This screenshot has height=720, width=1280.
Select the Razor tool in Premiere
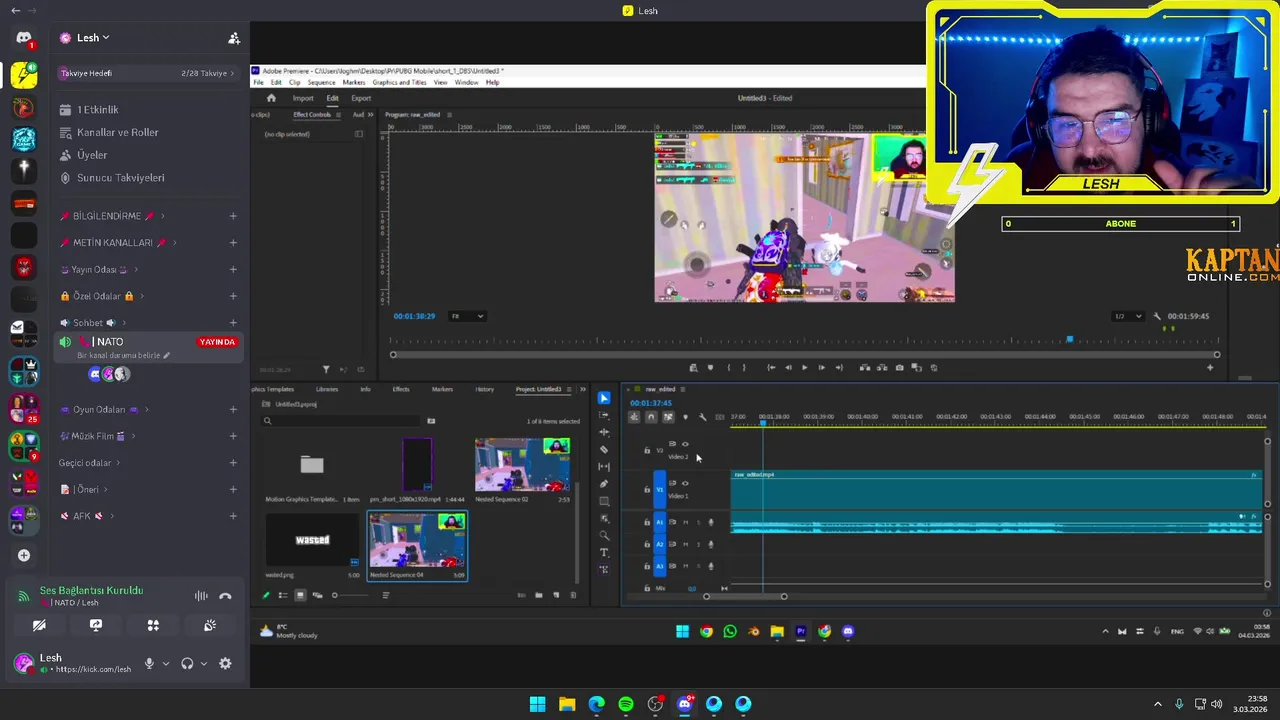(604, 449)
